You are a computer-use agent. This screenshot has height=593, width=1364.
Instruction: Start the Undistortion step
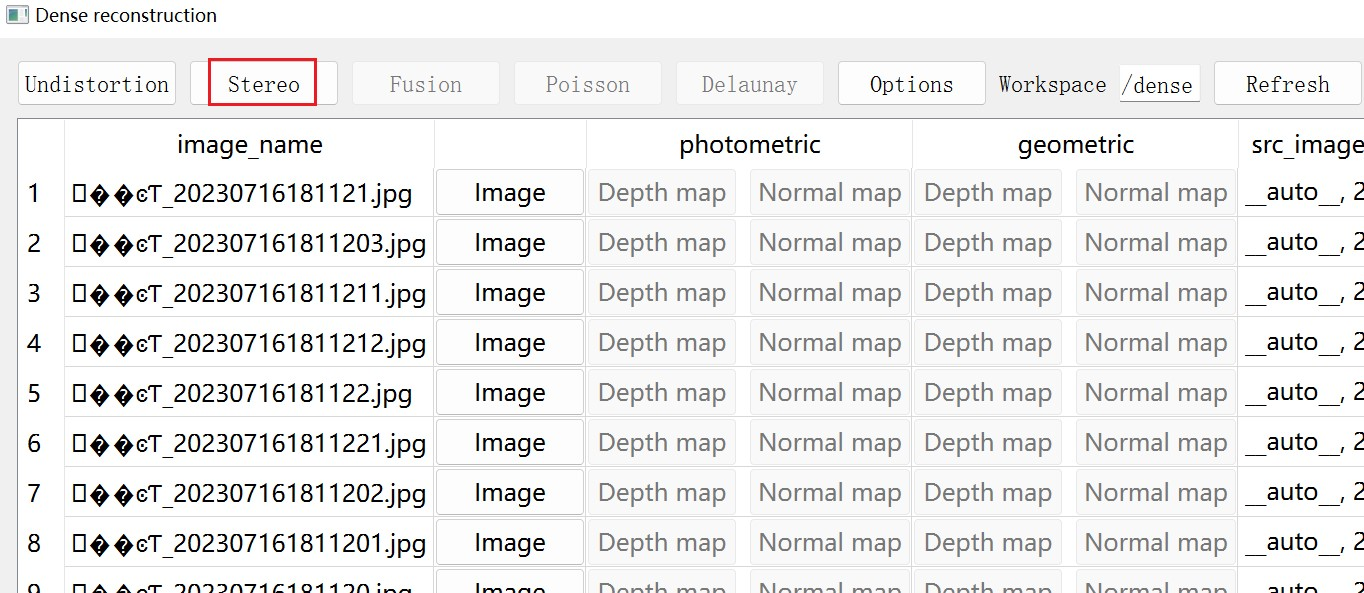coord(97,84)
